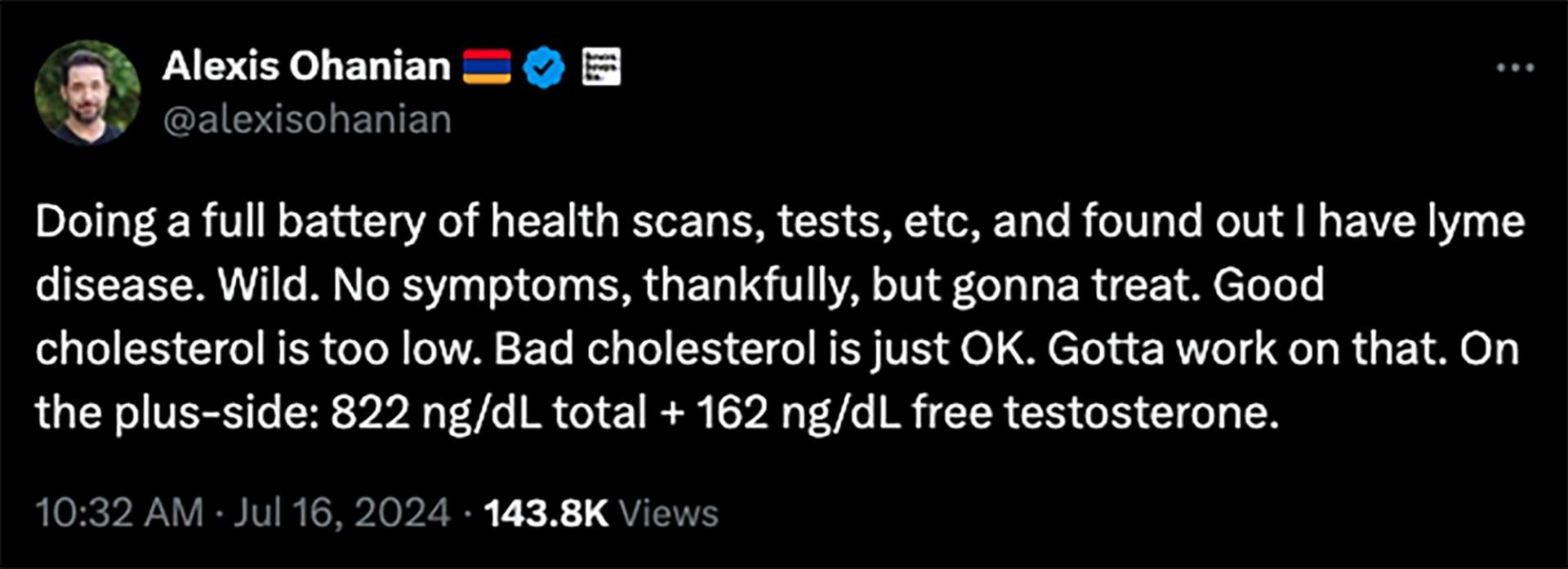
Task: Open the three-dot more options menu
Action: [x=1516, y=68]
